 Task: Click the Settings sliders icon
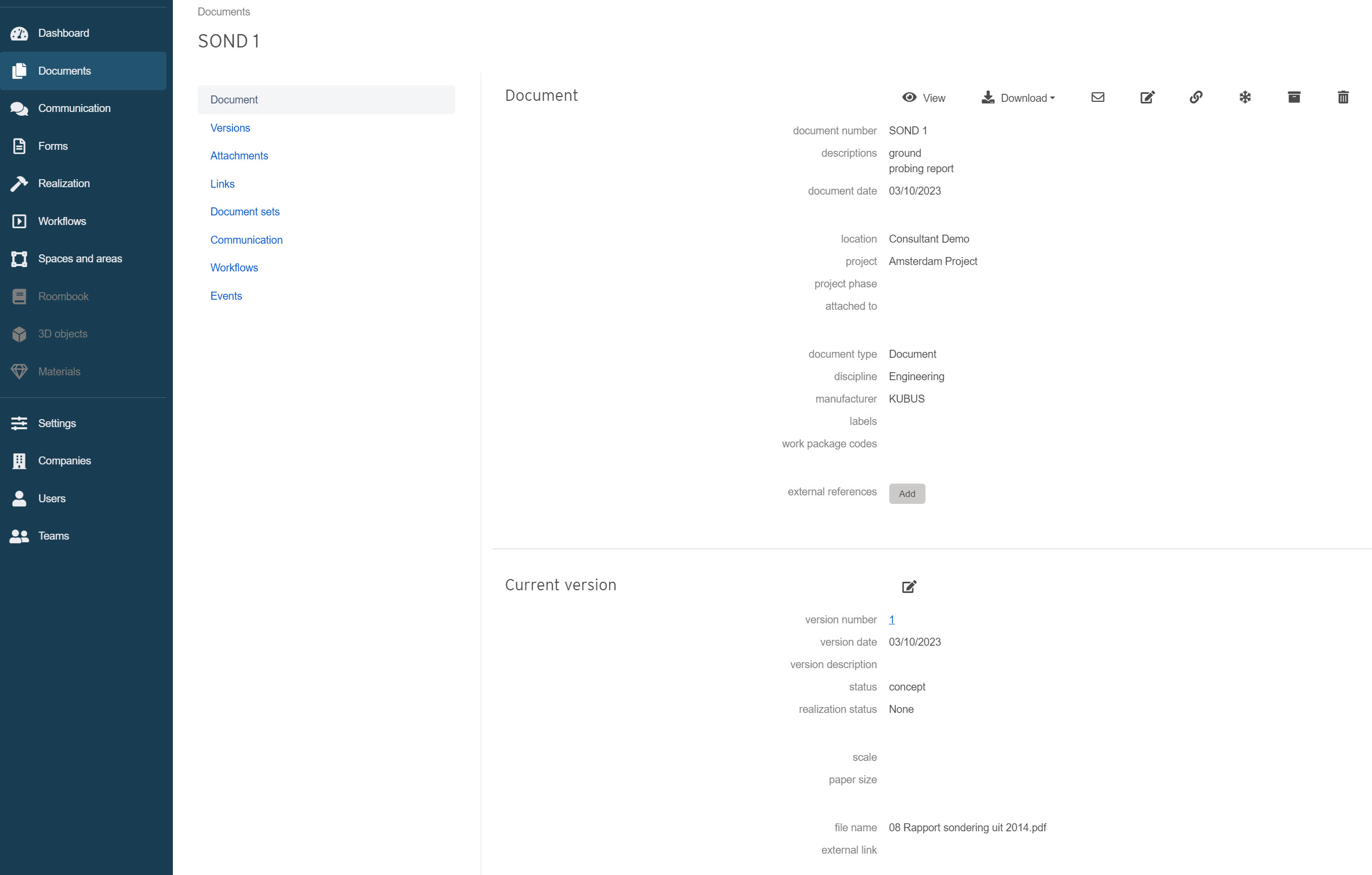[x=19, y=423]
